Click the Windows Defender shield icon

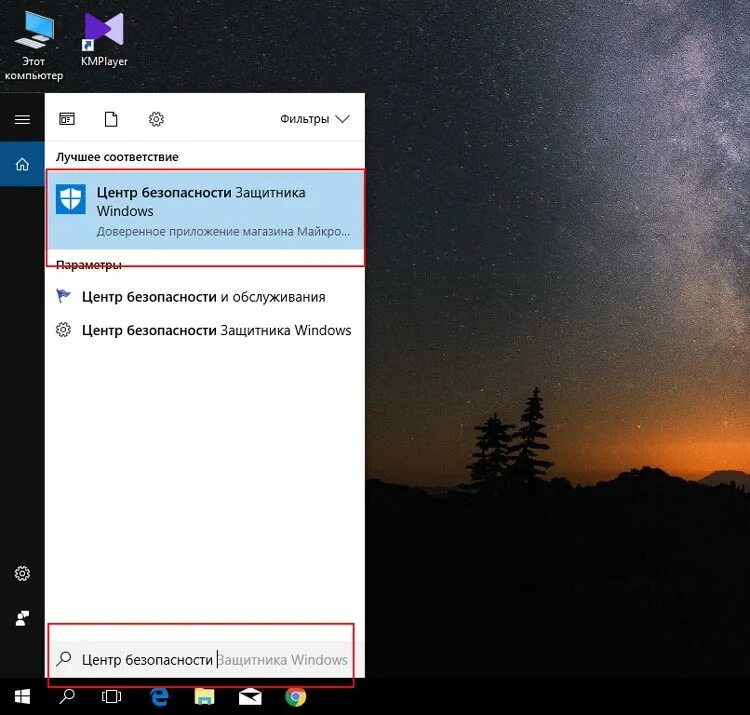tap(71, 198)
